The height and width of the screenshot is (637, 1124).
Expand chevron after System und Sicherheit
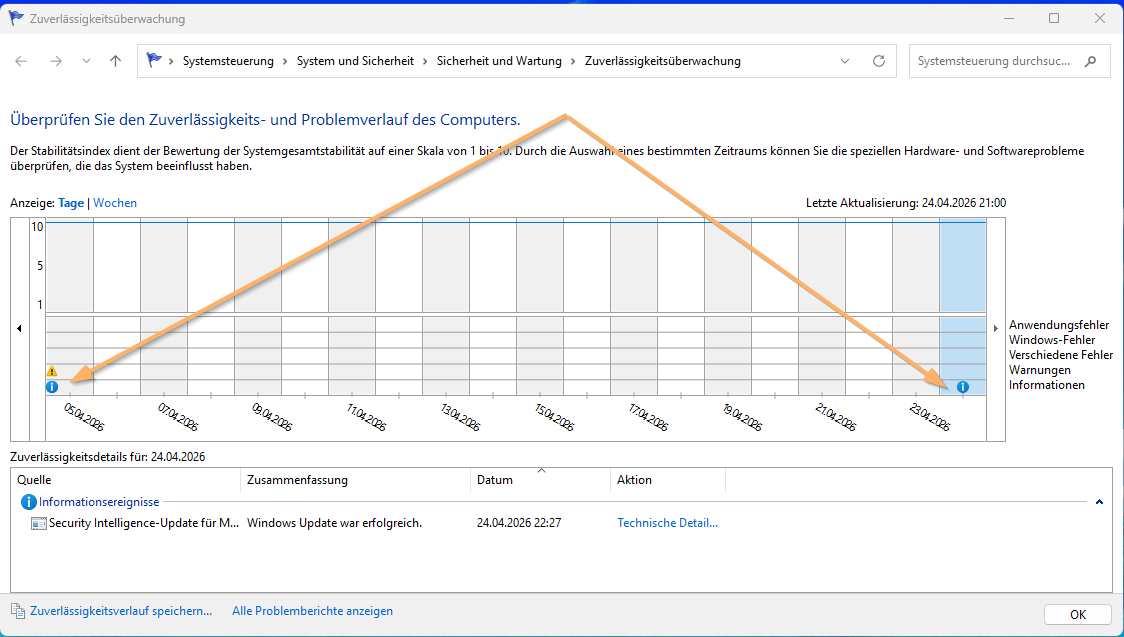(x=426, y=62)
